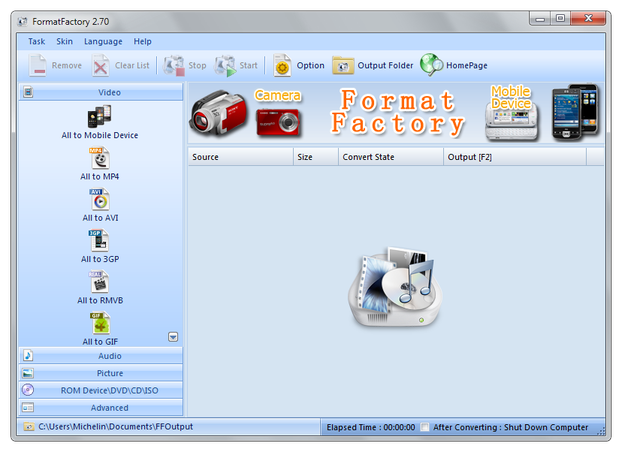
Task: Click the Source column header
Action: [241, 157]
